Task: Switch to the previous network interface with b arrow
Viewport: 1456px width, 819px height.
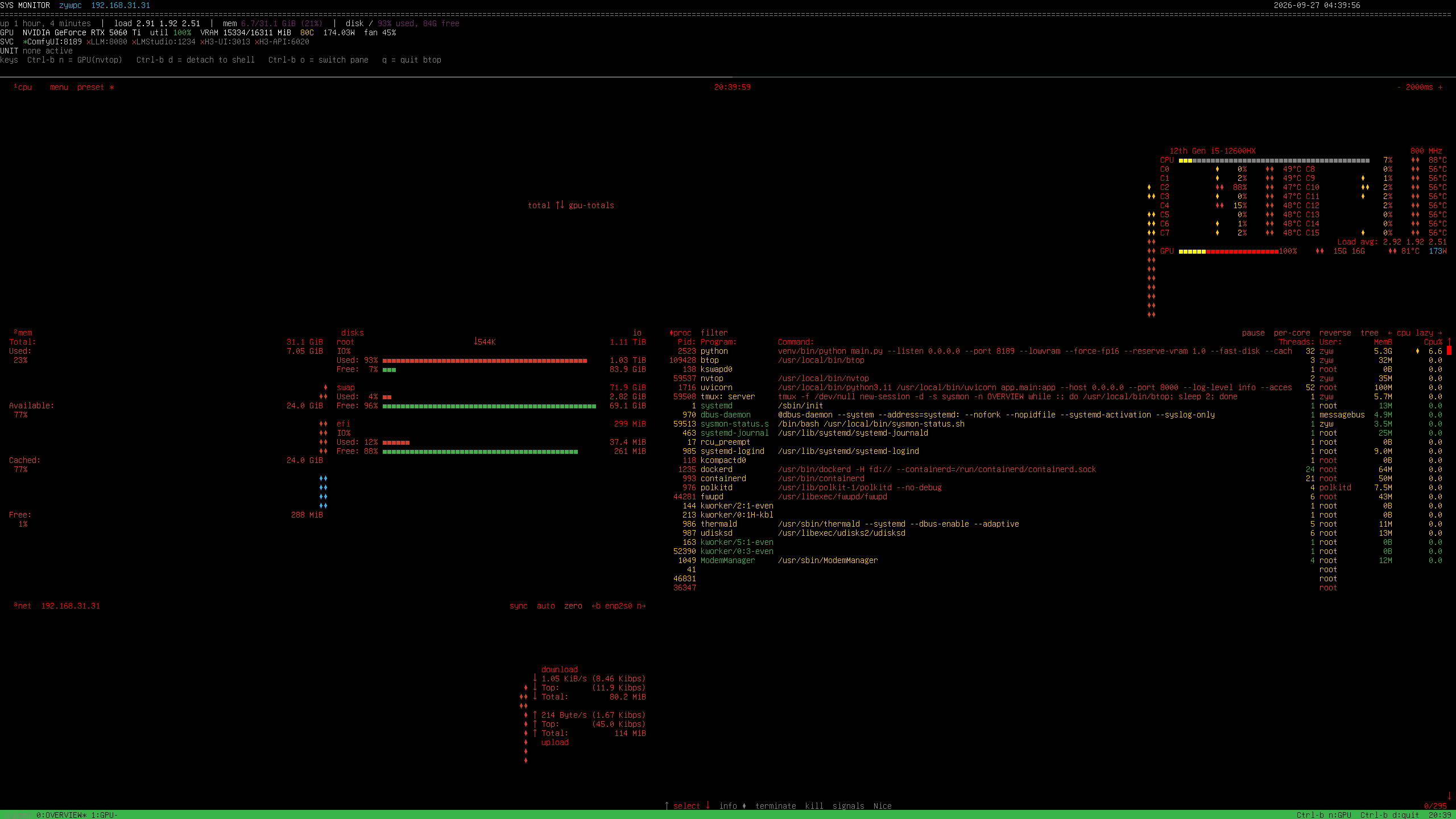Action: click(x=596, y=606)
